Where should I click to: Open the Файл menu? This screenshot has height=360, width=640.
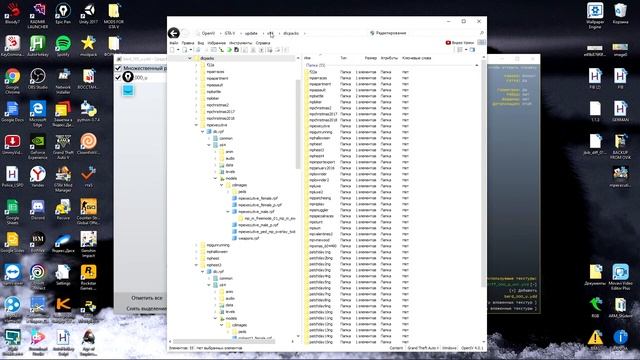[173, 43]
